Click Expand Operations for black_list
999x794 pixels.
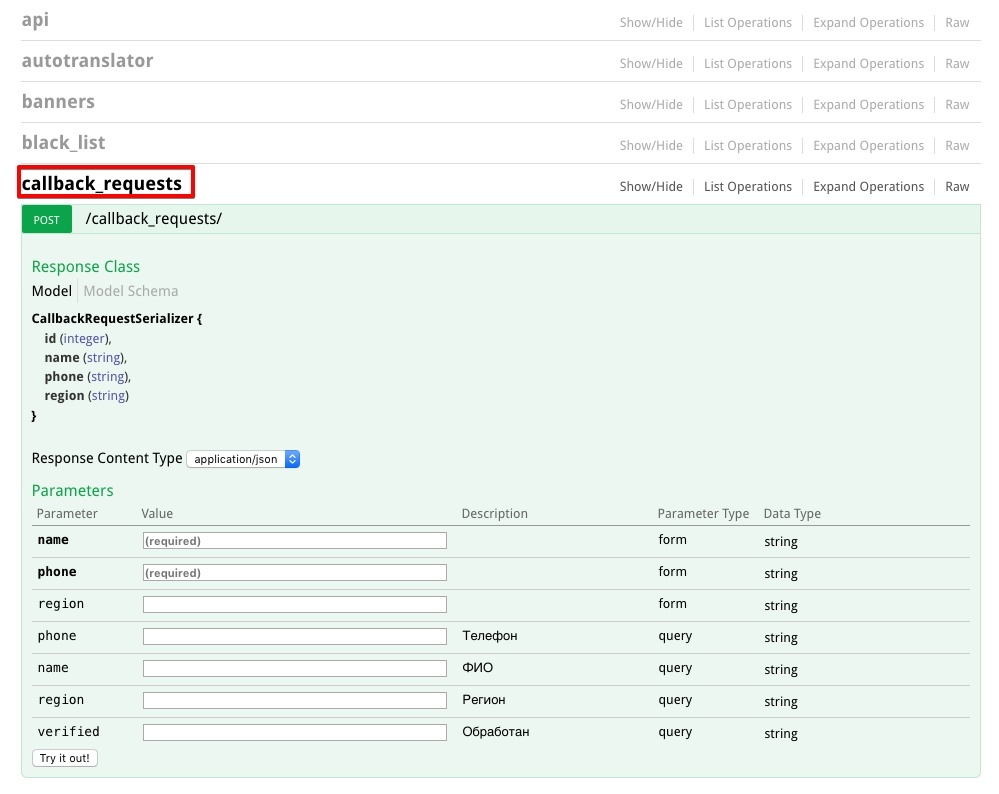point(868,146)
